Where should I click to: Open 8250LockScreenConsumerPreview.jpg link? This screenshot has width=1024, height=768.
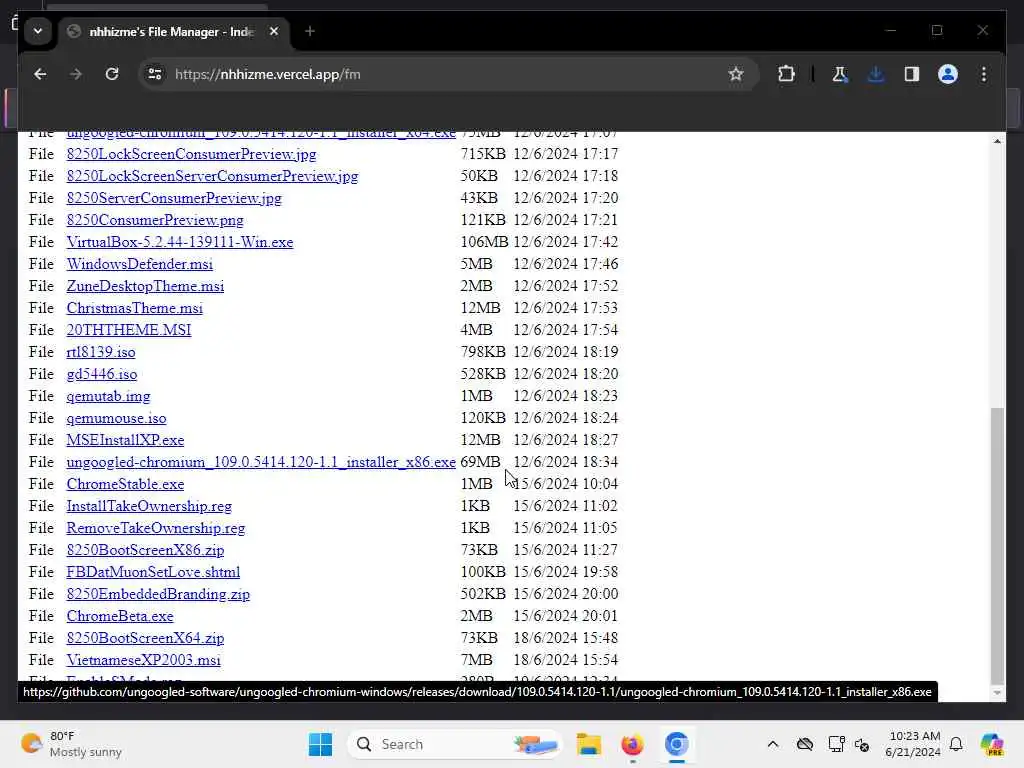[x=191, y=154]
